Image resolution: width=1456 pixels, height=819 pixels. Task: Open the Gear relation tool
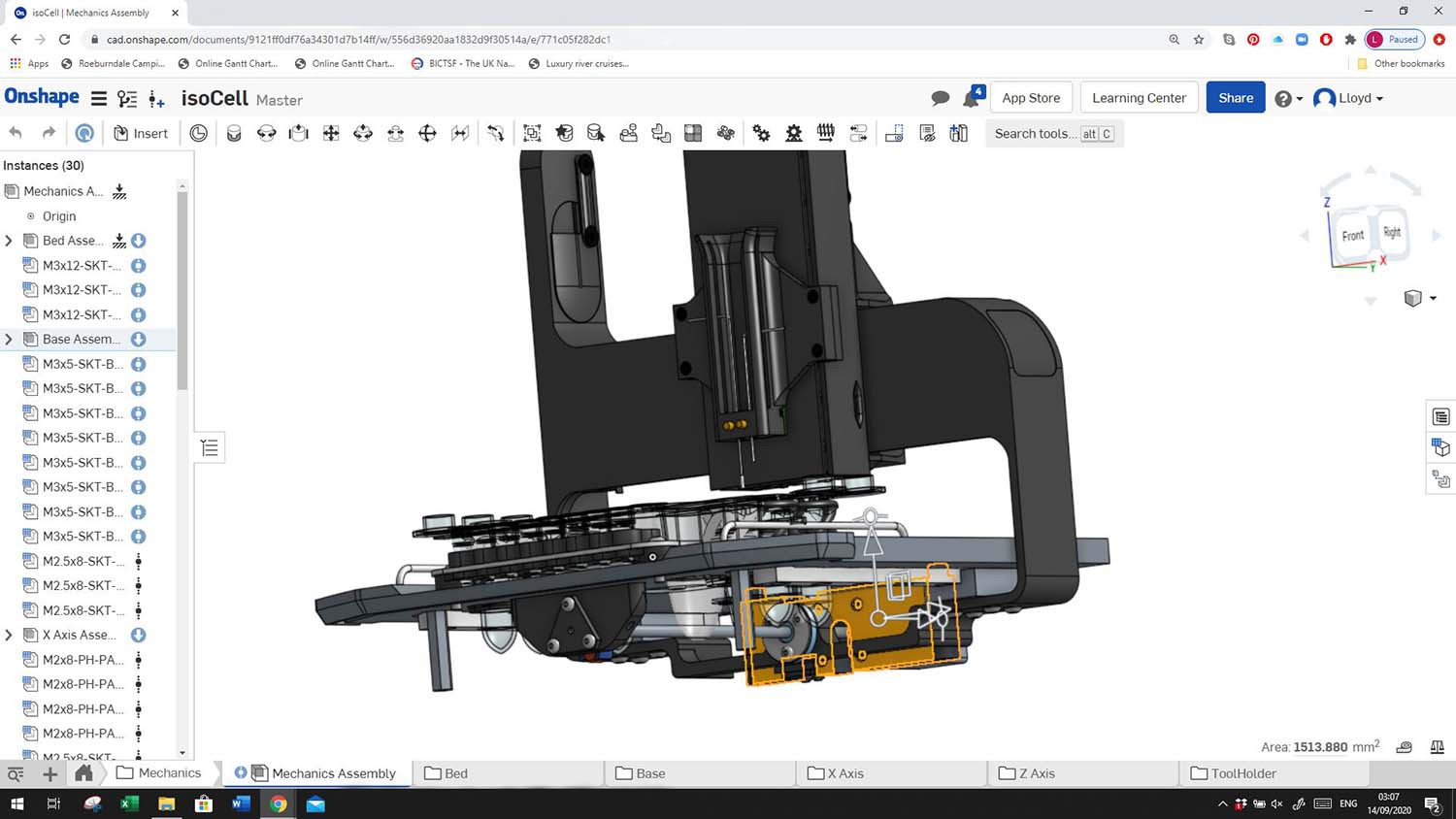click(x=761, y=133)
